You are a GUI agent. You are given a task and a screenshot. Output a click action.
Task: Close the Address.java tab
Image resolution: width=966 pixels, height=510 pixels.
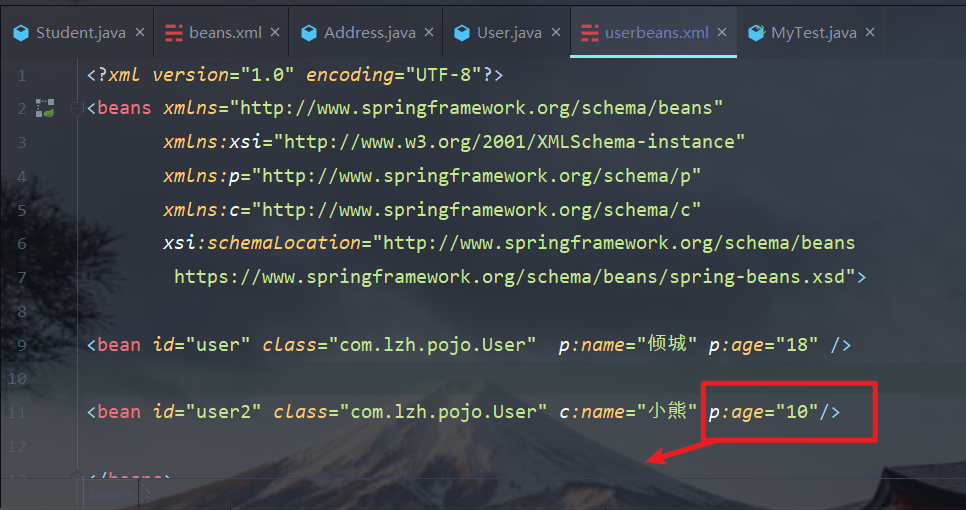(x=429, y=32)
